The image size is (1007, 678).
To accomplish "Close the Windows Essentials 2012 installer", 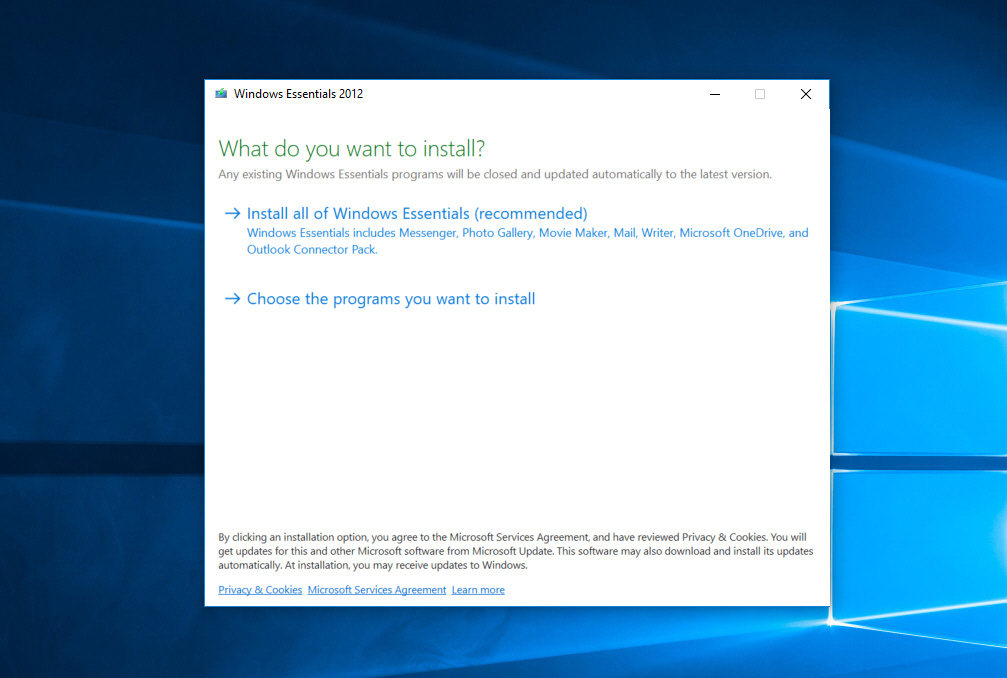I will point(806,94).
